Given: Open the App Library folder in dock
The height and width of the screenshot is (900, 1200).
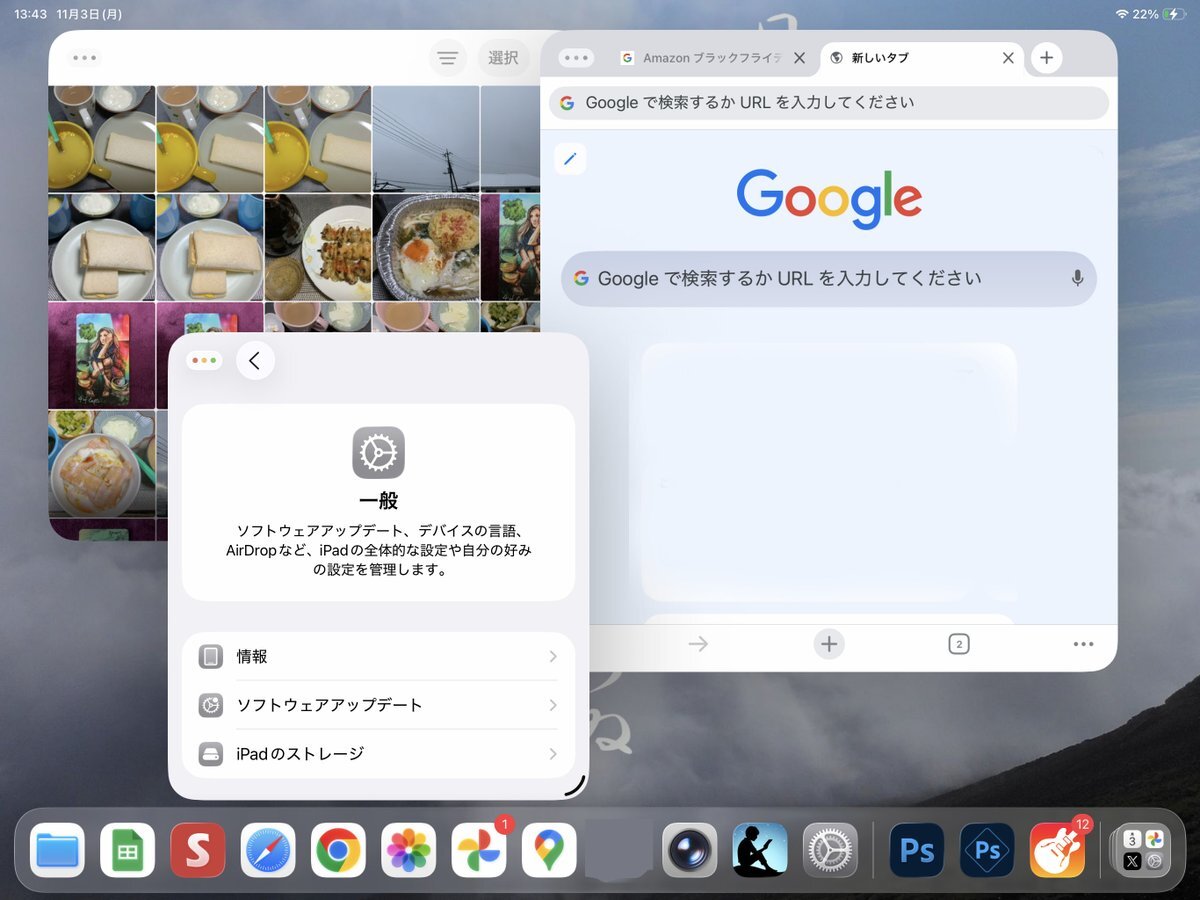Looking at the screenshot, I should point(1142,850).
